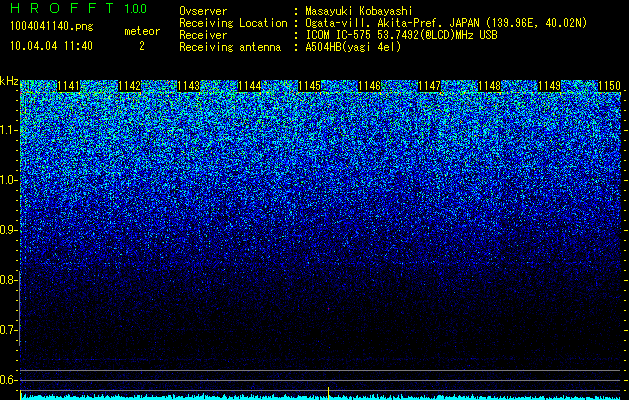The width and height of the screenshot is (629, 400).
Task: Click the 1148 time marker
Action: click(489, 86)
